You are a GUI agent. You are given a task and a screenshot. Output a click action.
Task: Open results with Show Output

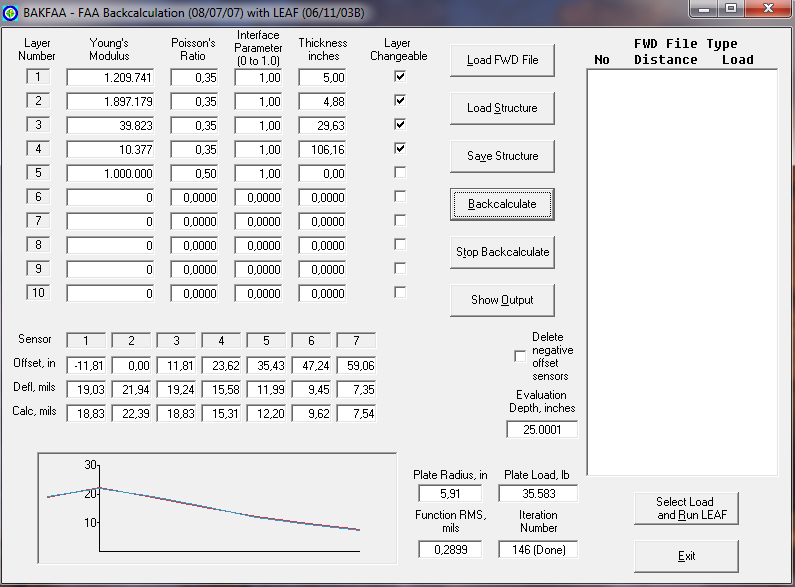[502, 300]
